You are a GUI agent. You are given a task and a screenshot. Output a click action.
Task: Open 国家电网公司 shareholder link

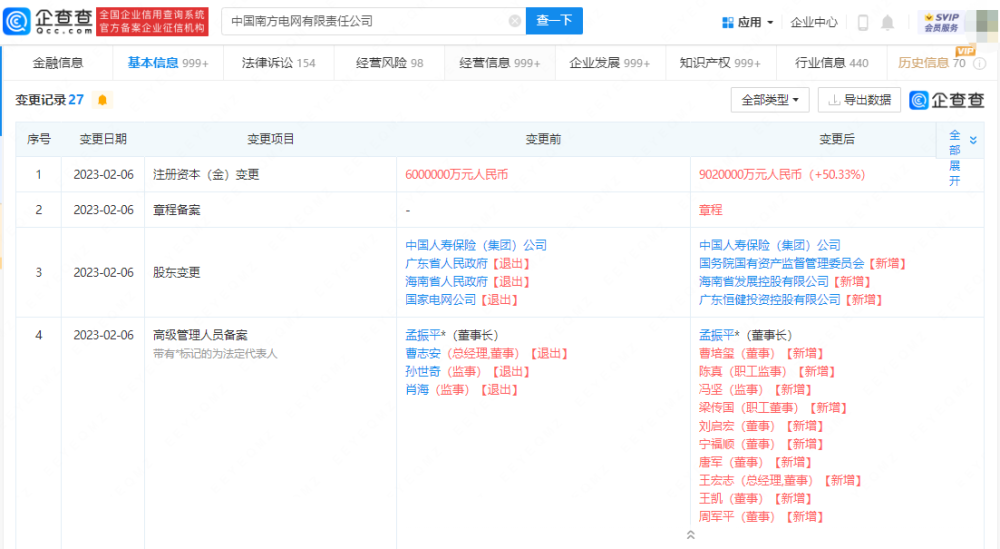[x=440, y=300]
